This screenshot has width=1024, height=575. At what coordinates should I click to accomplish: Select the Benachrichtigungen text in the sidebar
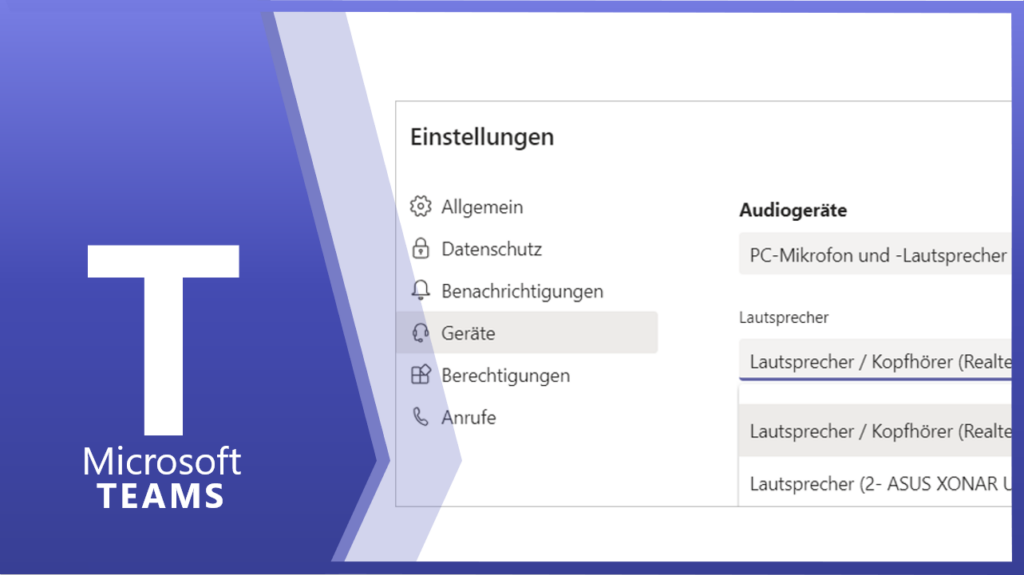pyautogui.click(x=522, y=291)
